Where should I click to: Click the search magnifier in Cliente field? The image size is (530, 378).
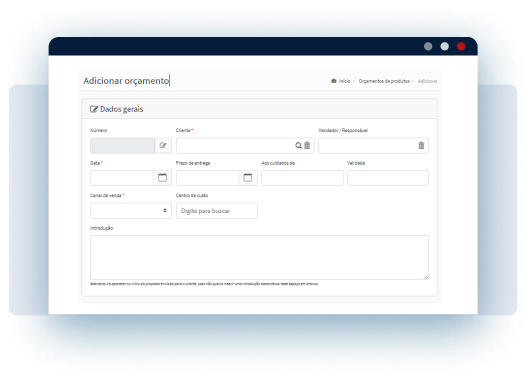pos(298,145)
